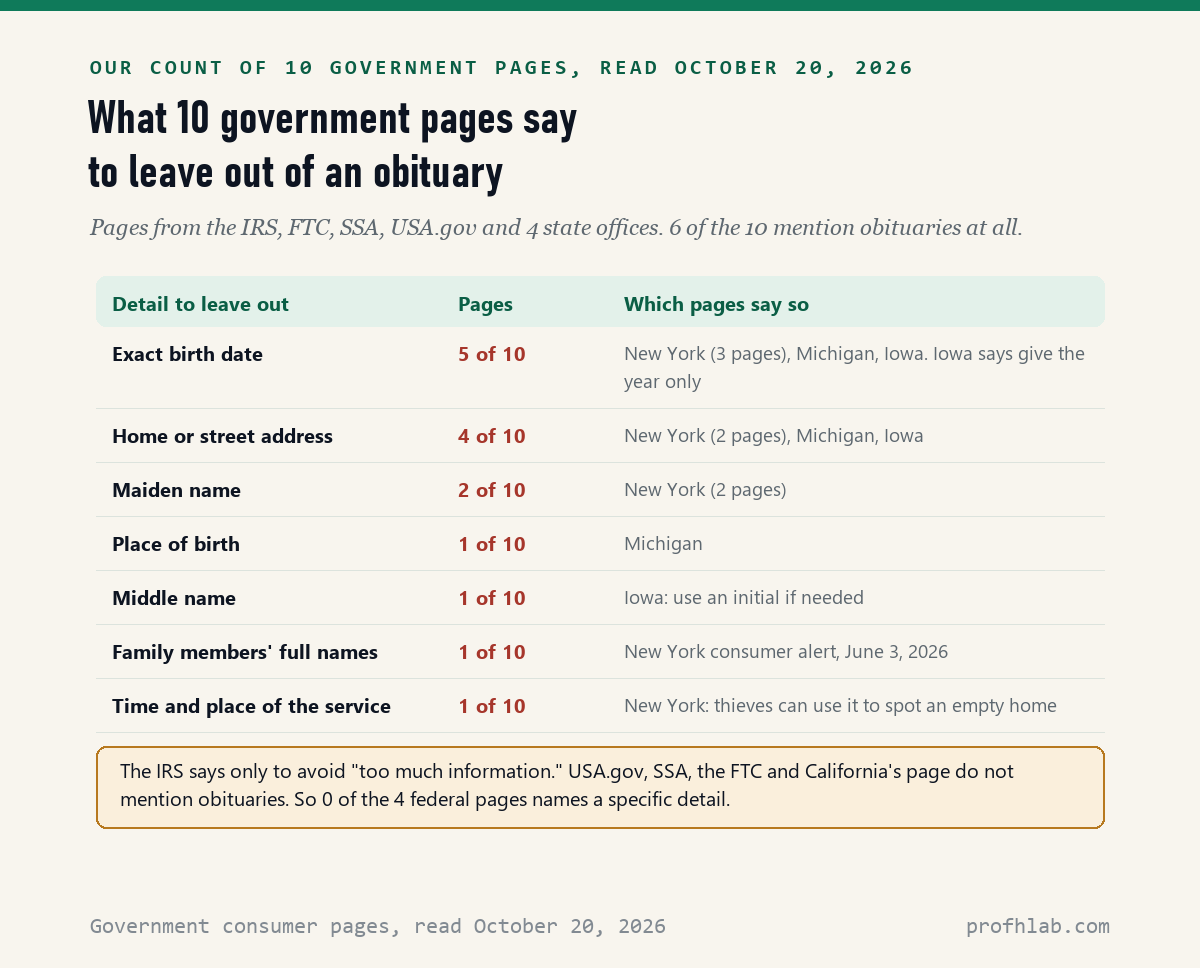Click the IRS 'too much information' callout note
The width and height of the screenshot is (1200, 968).
coord(600,787)
